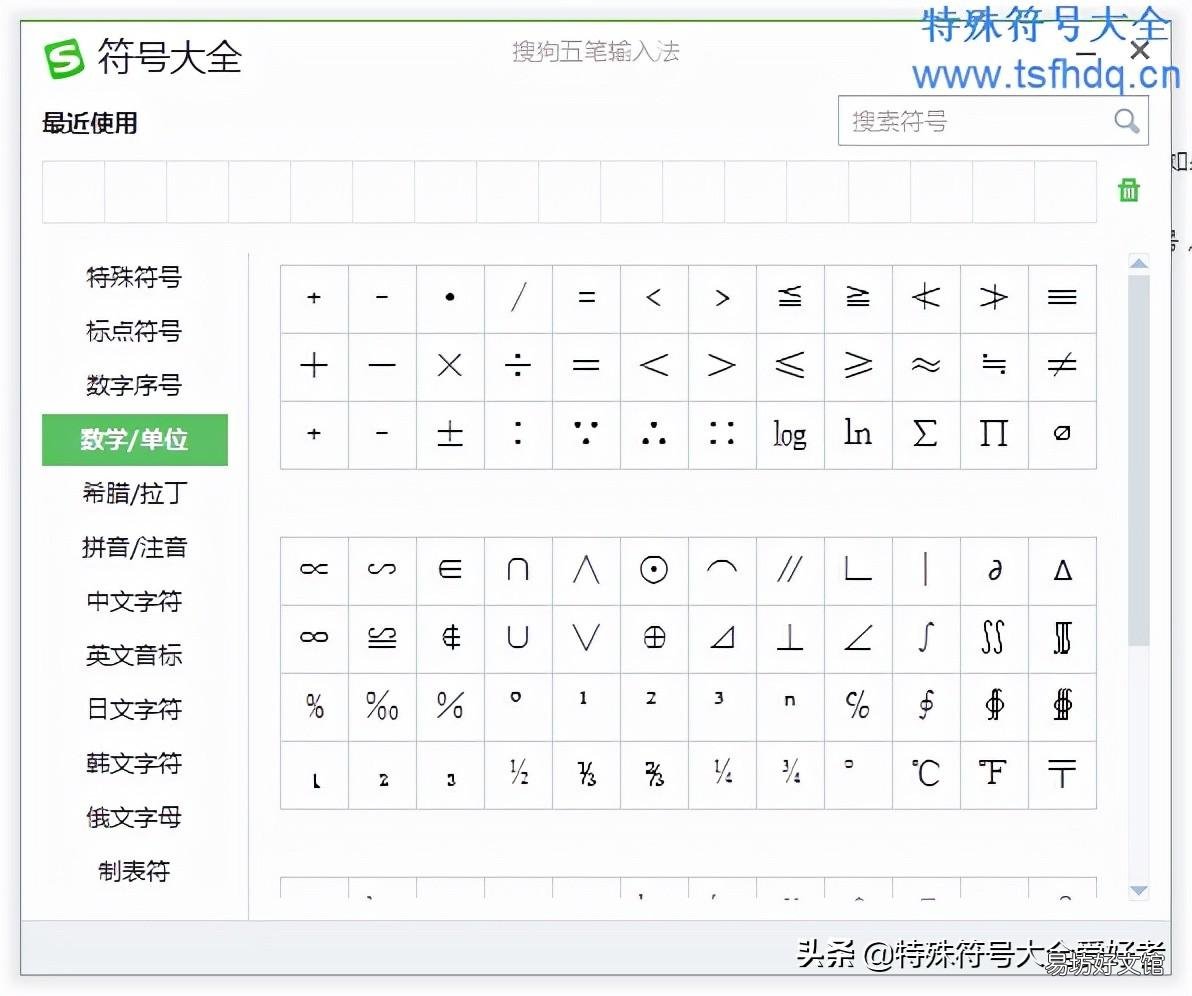Insert the approximately equal ≈ symbol
This screenshot has width=1192, height=996.
926,366
